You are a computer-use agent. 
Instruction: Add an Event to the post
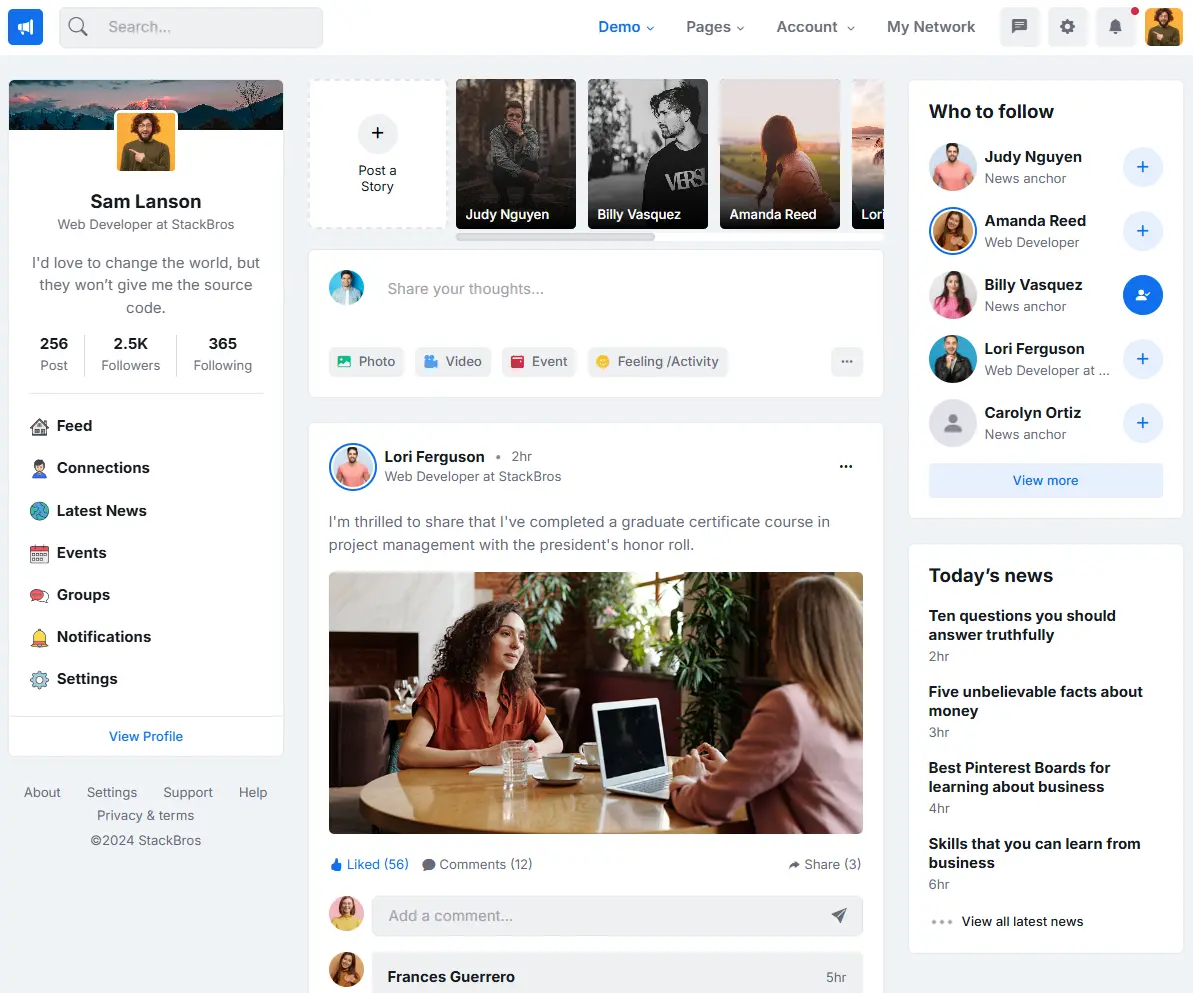click(539, 361)
